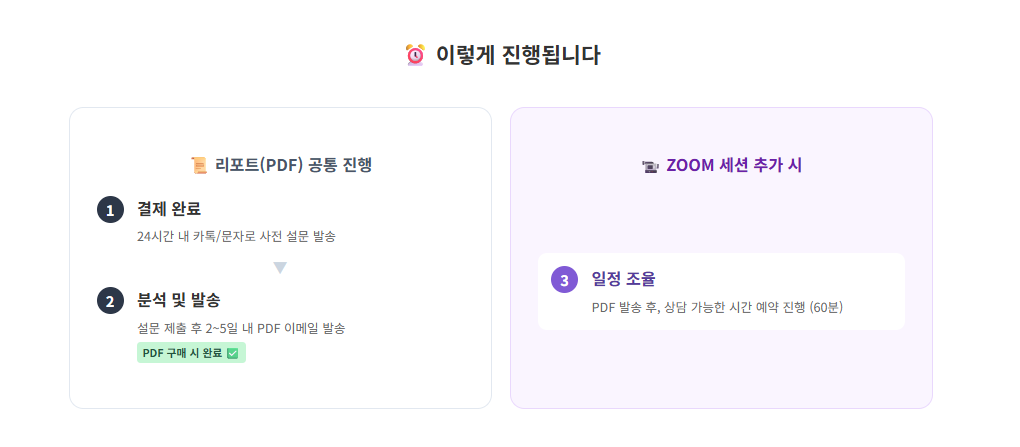The width and height of the screenshot is (1020, 447).
Task: Click the alarm clock icon in the heading
Action: tap(415, 55)
